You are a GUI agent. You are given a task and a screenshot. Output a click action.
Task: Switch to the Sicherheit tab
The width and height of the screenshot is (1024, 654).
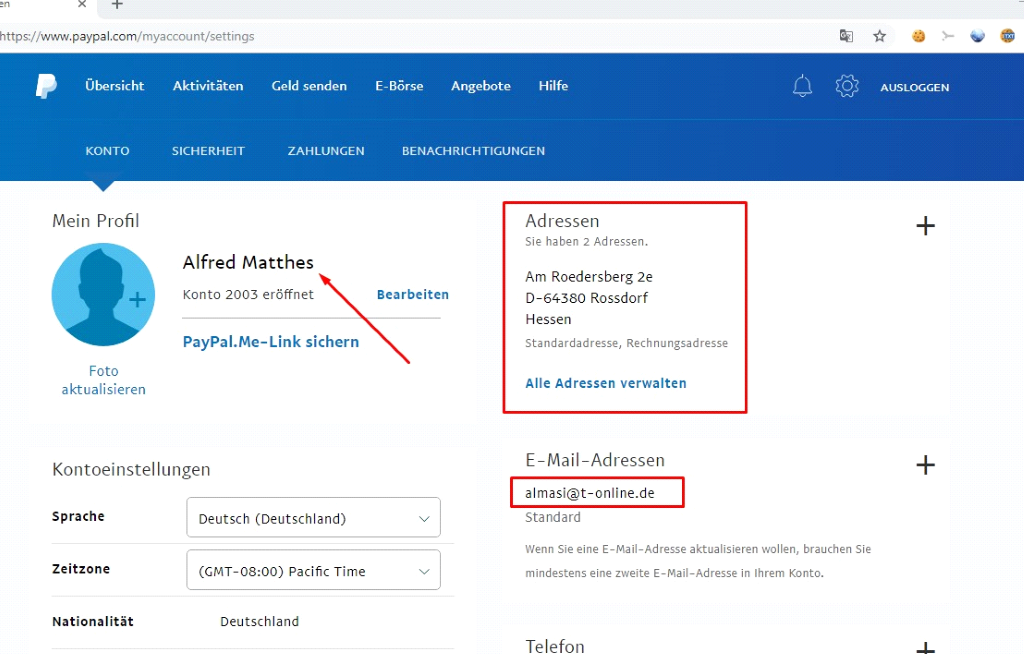click(208, 151)
